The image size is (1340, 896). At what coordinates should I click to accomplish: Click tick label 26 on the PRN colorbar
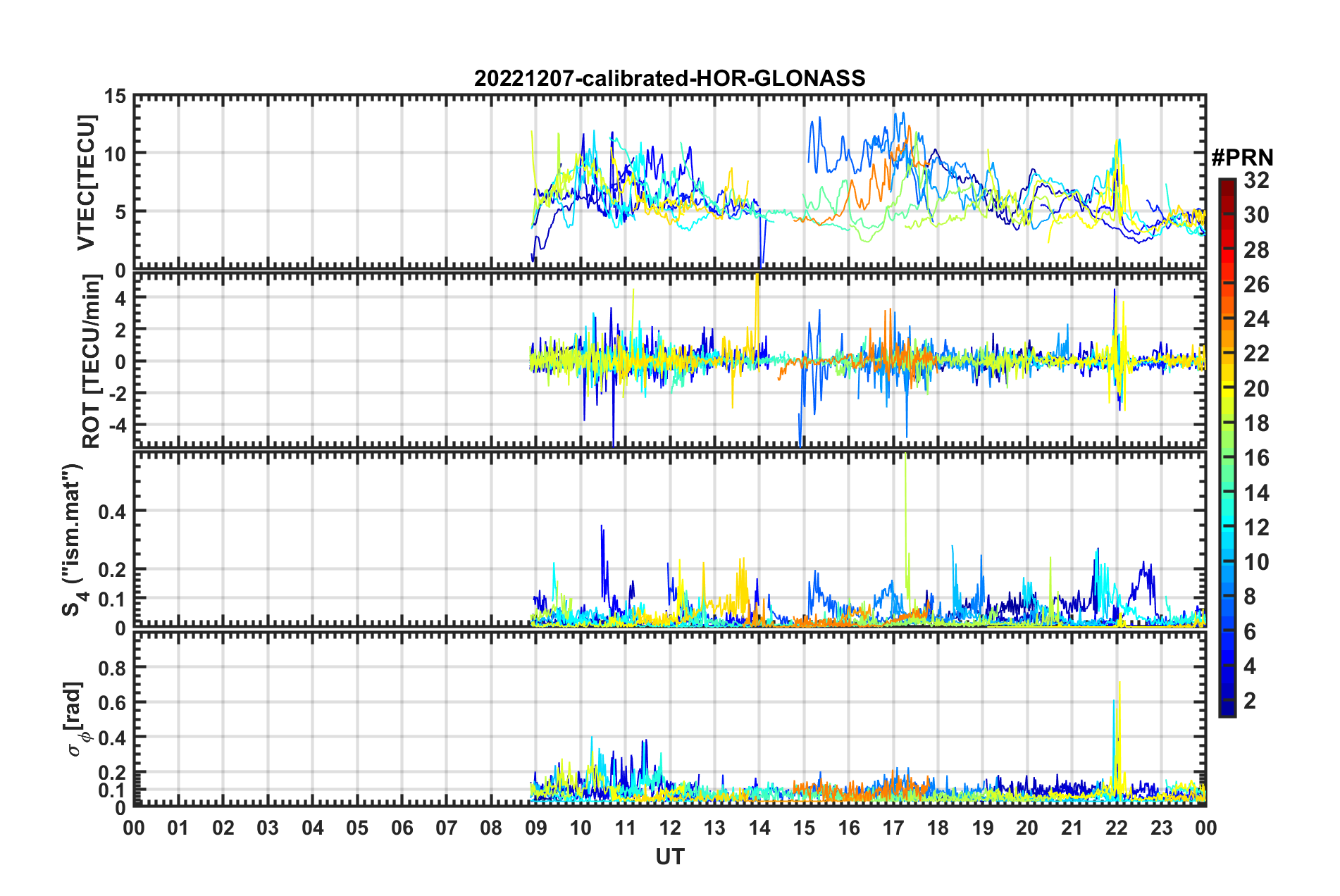pyautogui.click(x=1256, y=285)
